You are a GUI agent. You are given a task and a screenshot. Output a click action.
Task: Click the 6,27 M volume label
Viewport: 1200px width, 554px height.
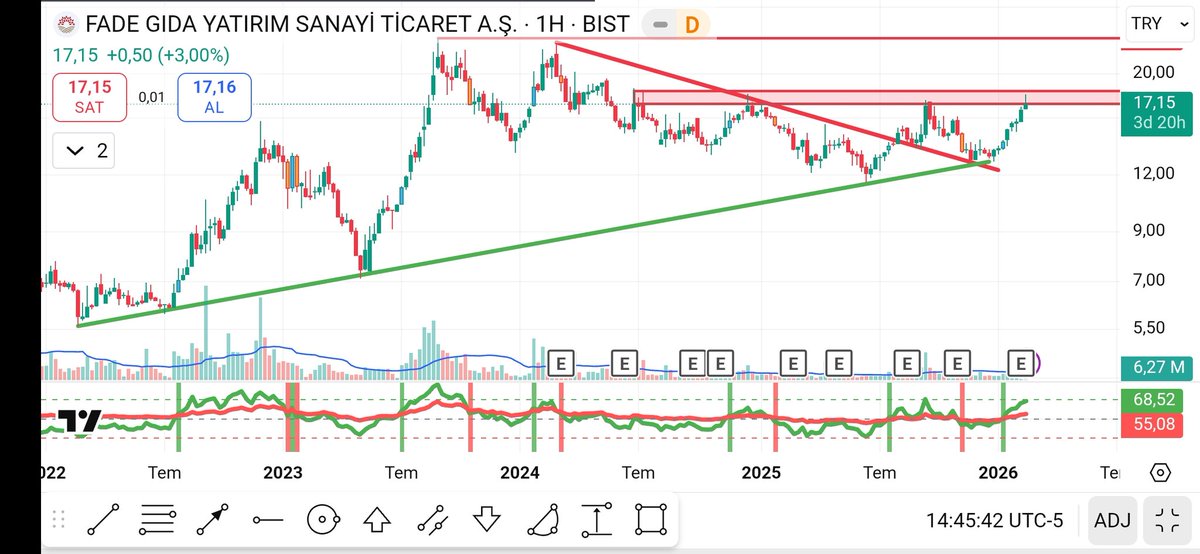(x=1157, y=368)
